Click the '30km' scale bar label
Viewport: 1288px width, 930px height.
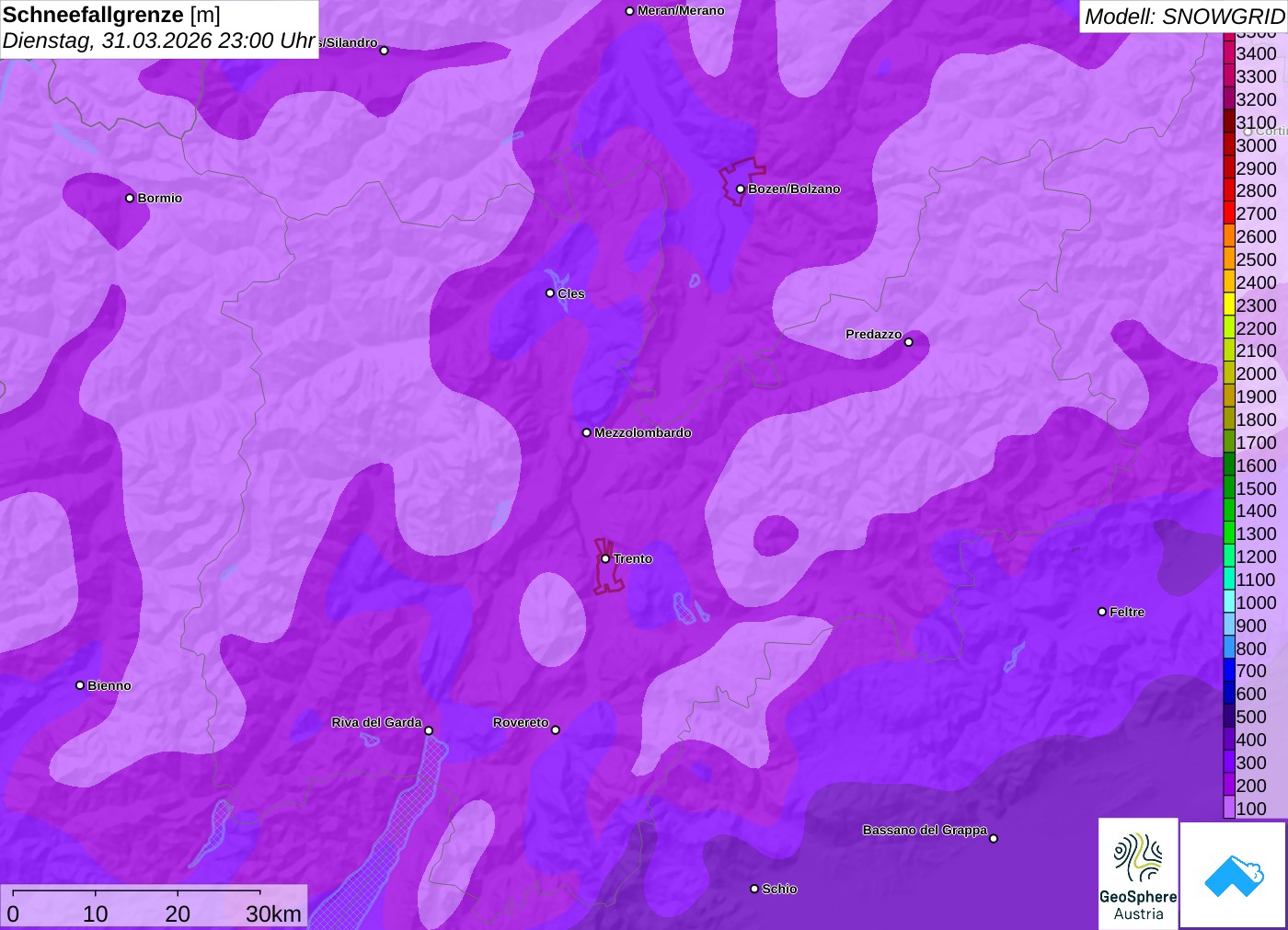coord(273,913)
